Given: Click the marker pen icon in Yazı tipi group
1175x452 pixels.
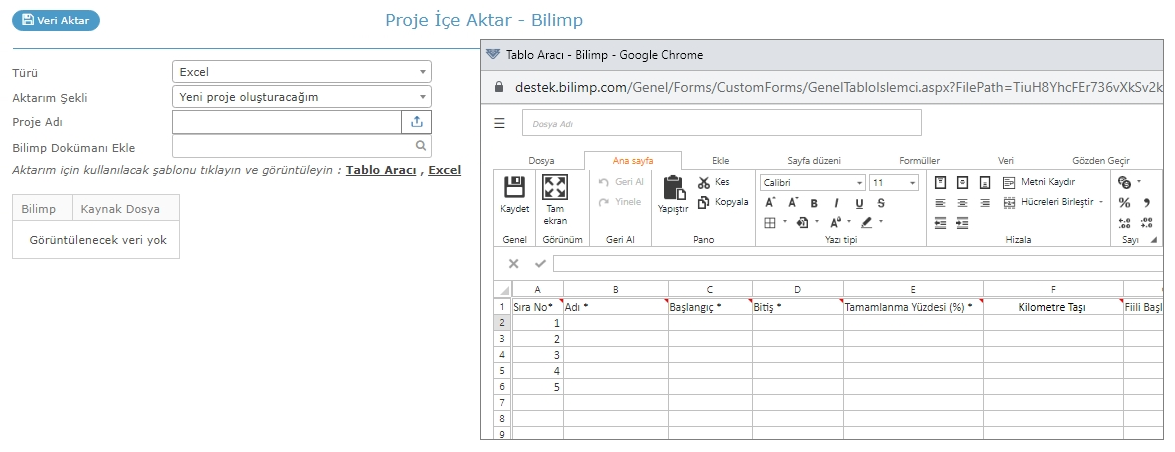Looking at the screenshot, I should pyautogui.click(x=867, y=223).
